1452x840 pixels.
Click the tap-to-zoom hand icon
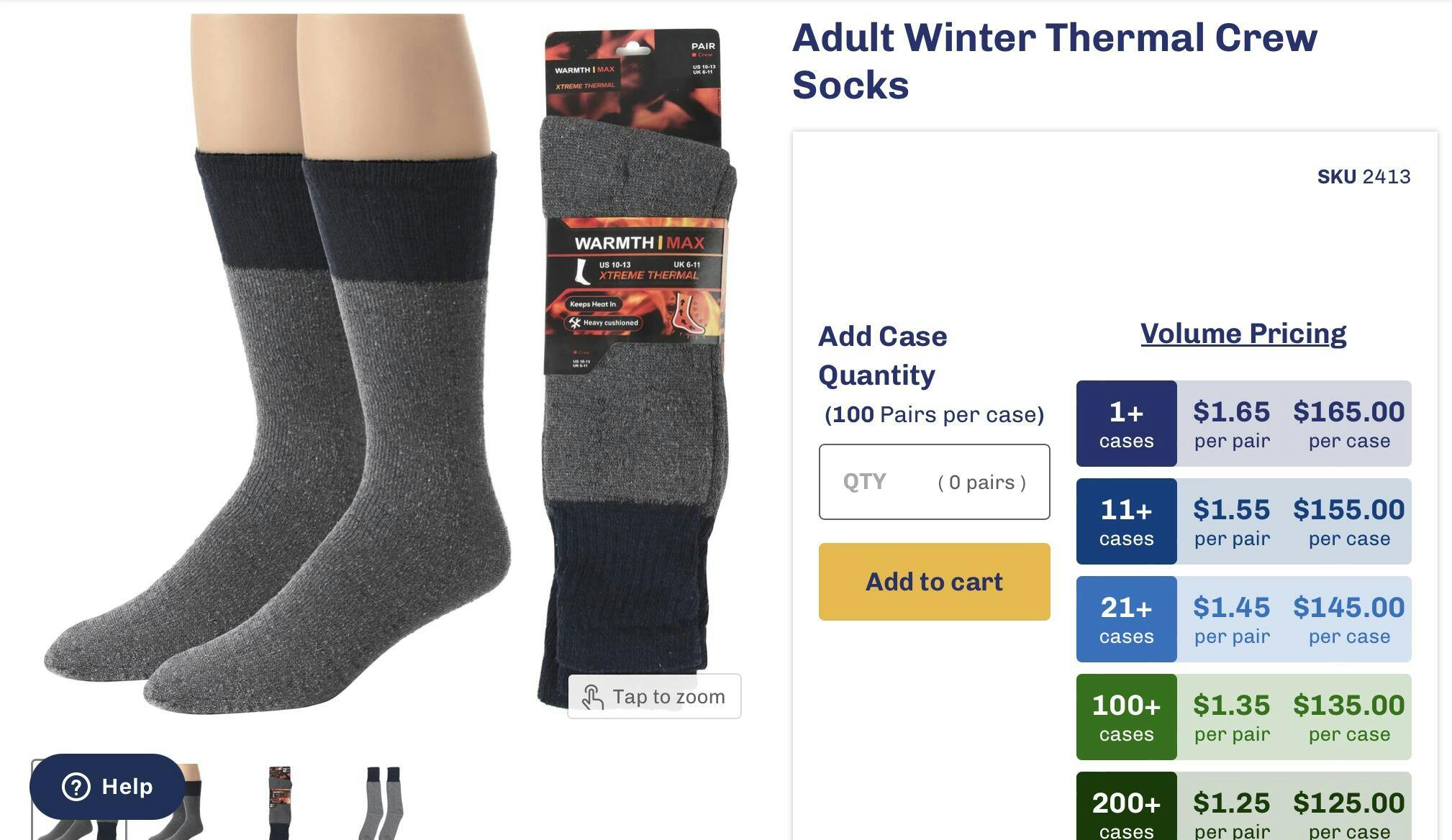coord(593,697)
